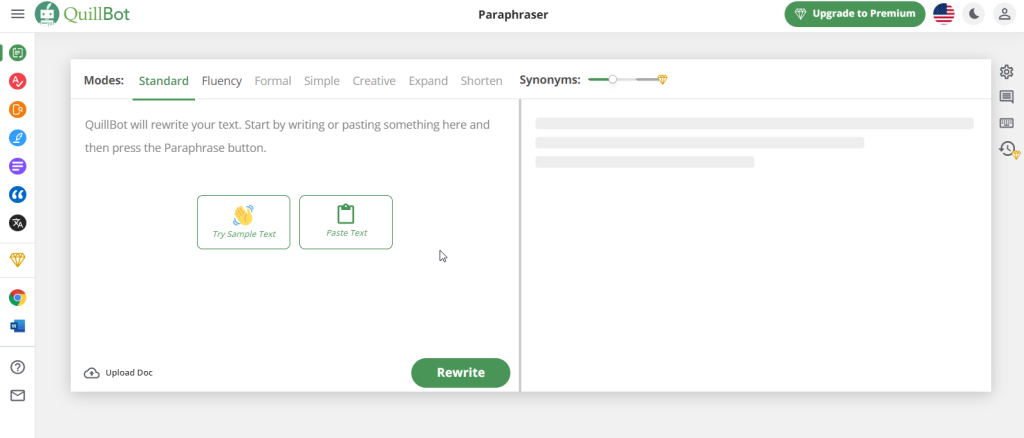Image resolution: width=1024 pixels, height=438 pixels.
Task: Open the user account menu
Action: click(1005, 14)
